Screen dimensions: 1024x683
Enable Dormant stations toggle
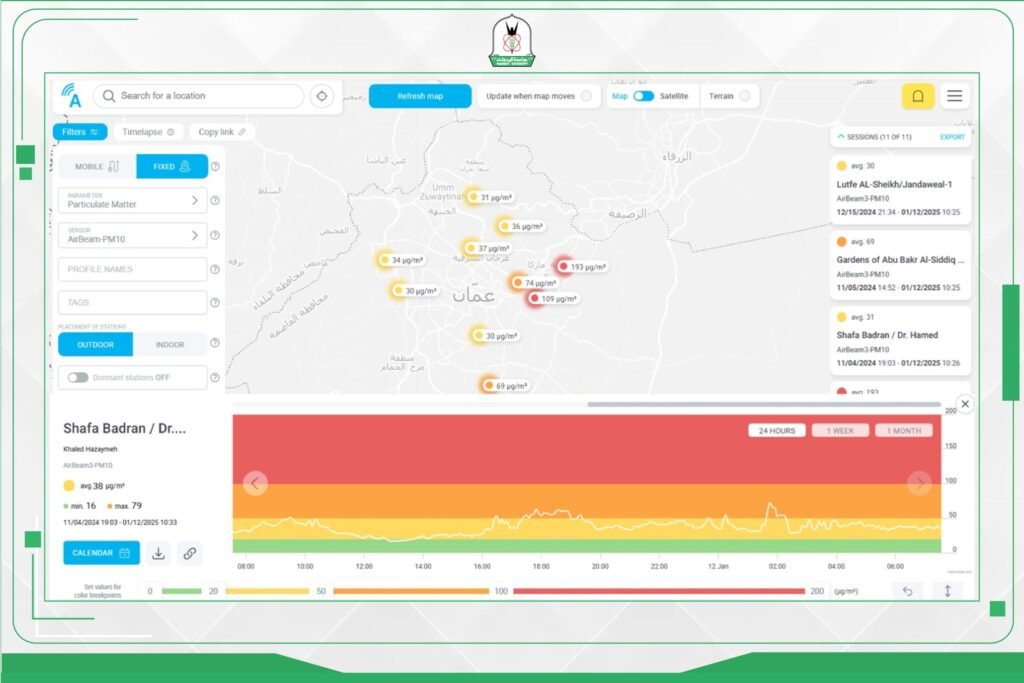click(x=78, y=377)
